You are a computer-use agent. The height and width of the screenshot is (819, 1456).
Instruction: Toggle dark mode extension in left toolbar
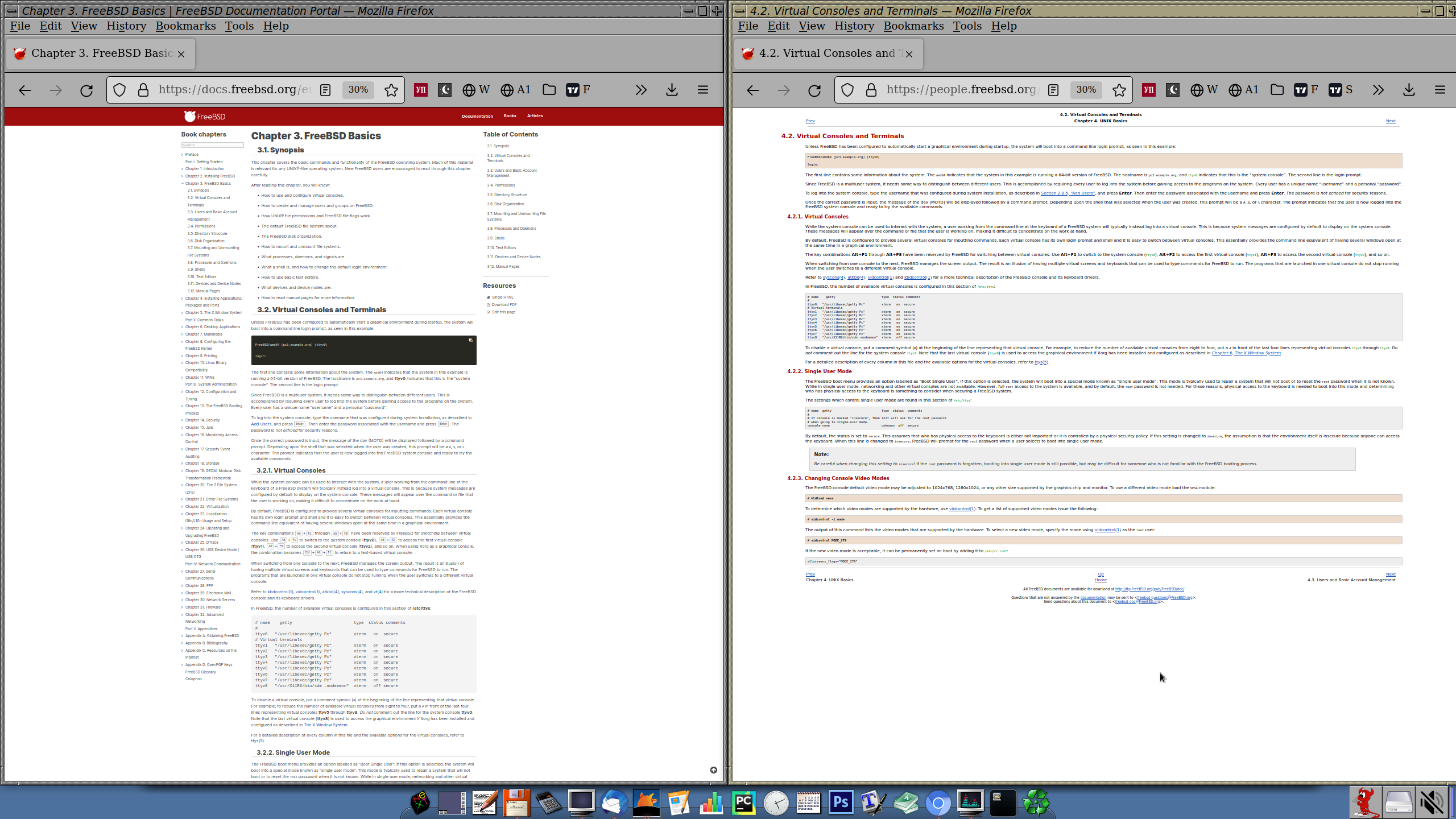(444, 90)
